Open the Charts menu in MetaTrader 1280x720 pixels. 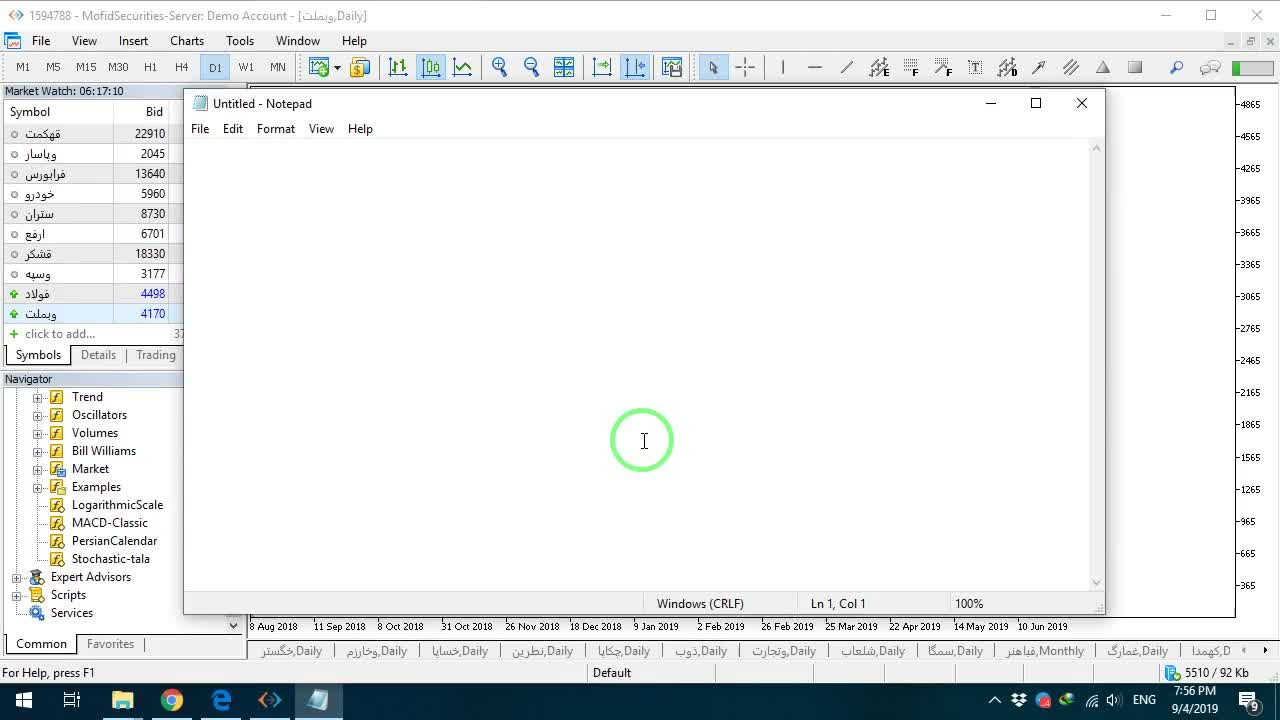pos(187,41)
